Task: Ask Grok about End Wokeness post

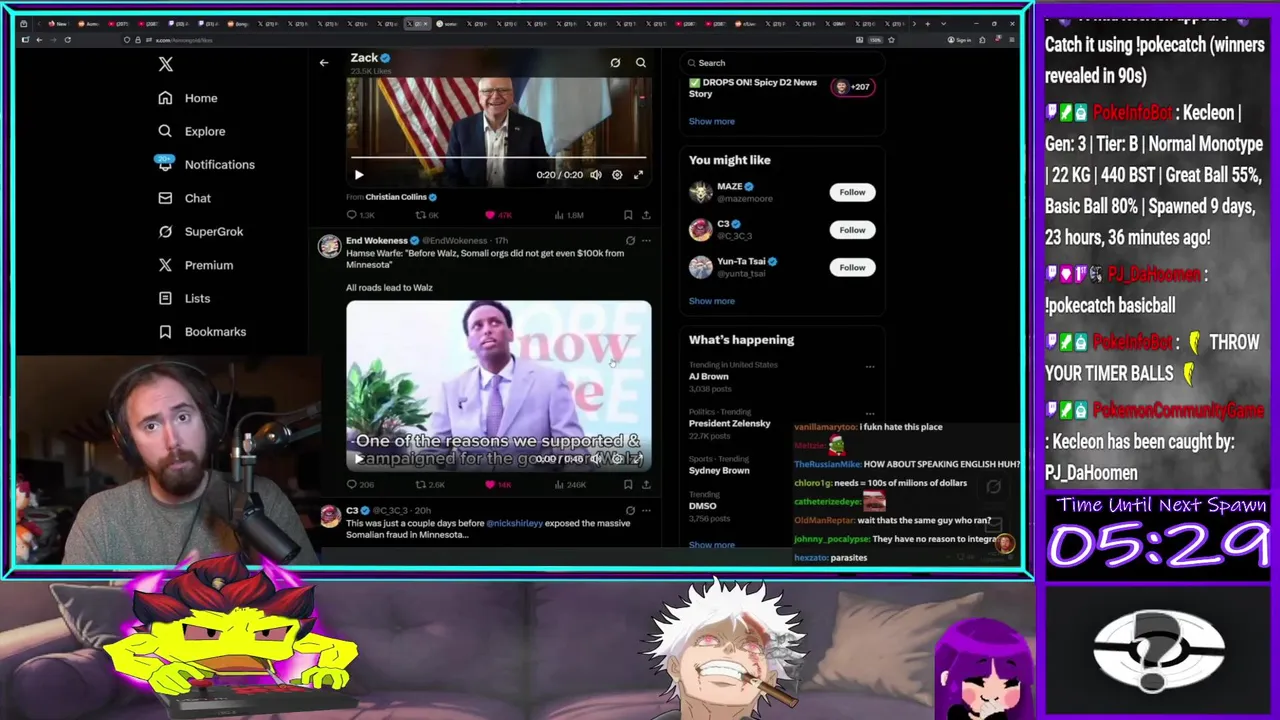Action: click(630, 241)
